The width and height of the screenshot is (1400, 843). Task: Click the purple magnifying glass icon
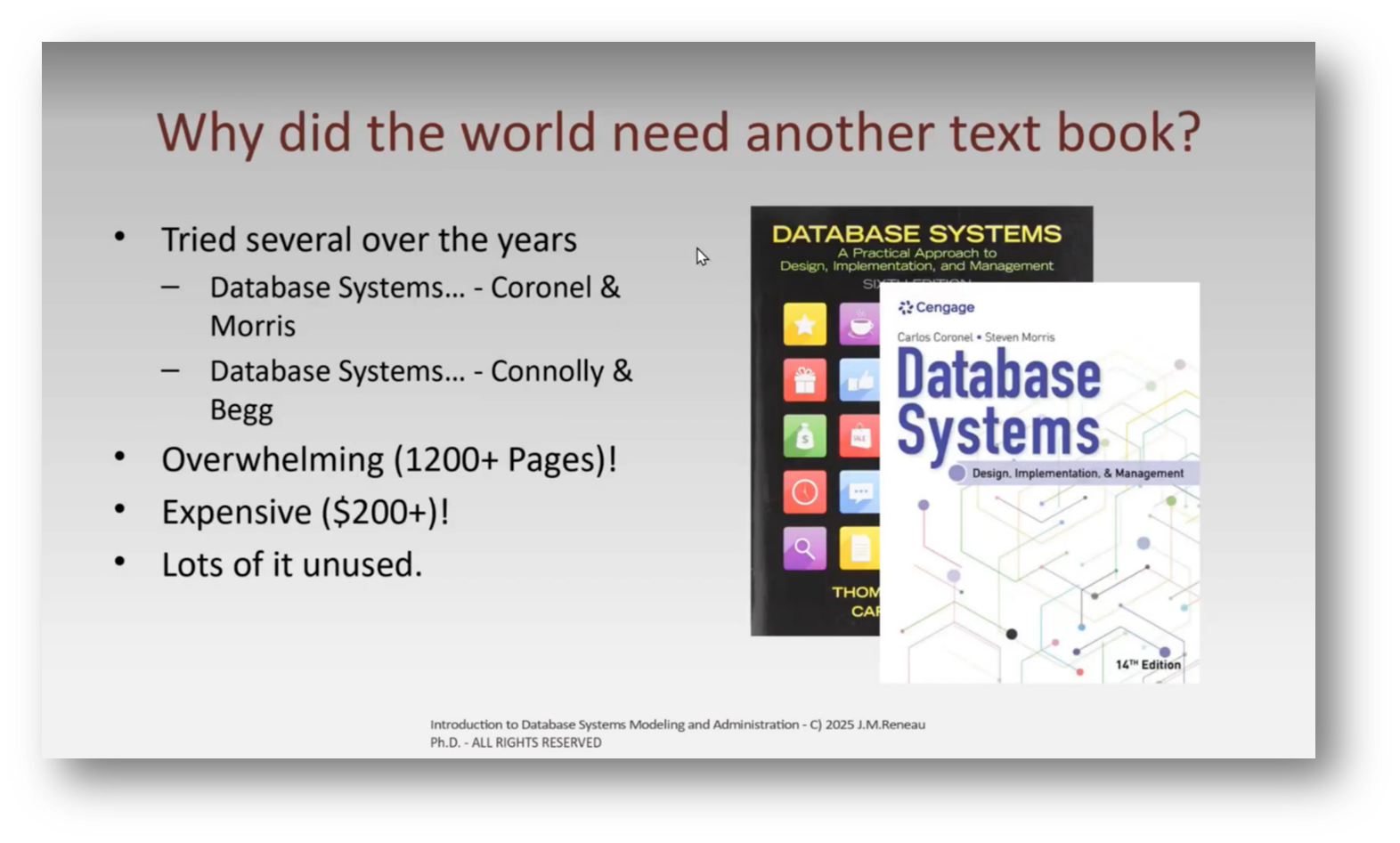pyautogui.click(x=804, y=548)
